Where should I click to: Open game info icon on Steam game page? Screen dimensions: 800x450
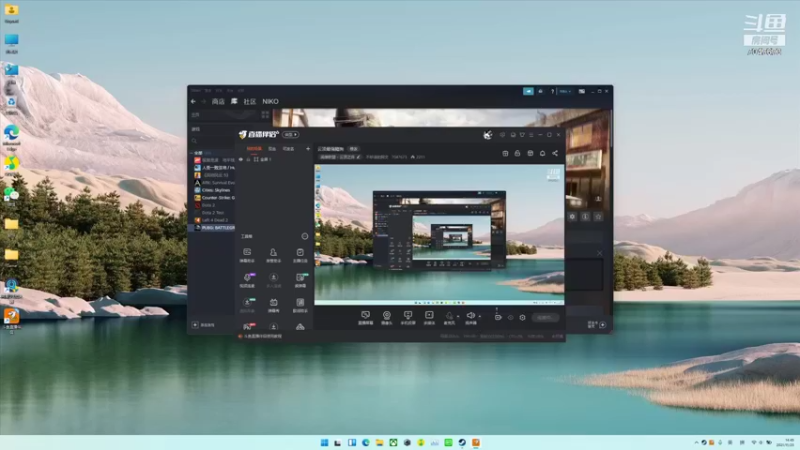pos(585,216)
